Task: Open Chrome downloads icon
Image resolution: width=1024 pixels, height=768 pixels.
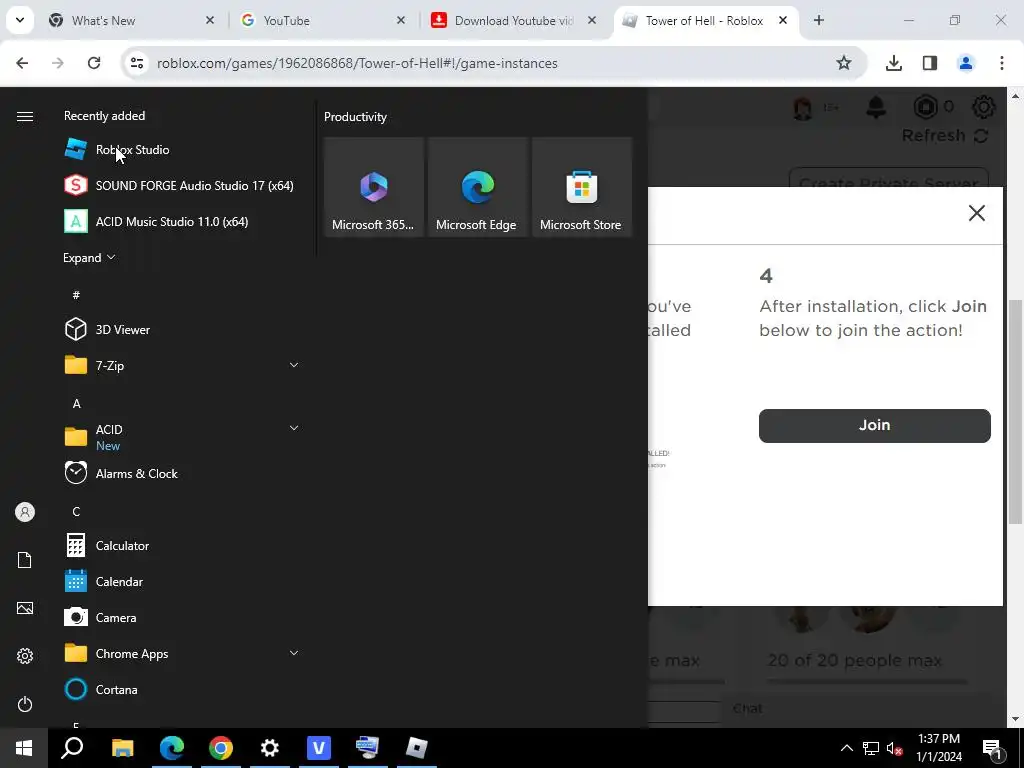Action: [x=893, y=63]
